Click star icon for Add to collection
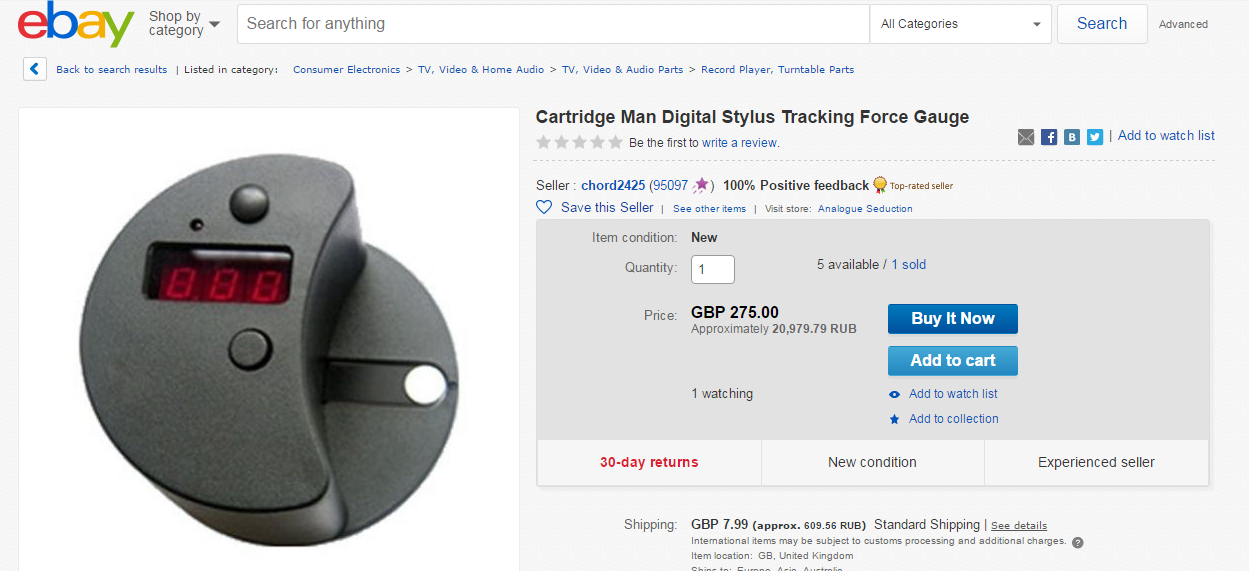The width and height of the screenshot is (1249, 571). click(895, 419)
